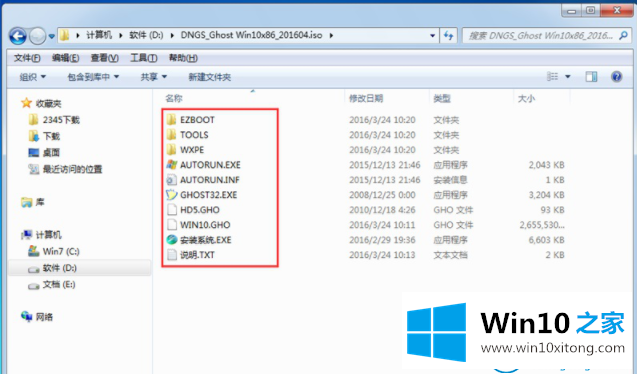Select the 说明.TXT file icon
The height and width of the screenshot is (374, 637).
click(x=171, y=255)
